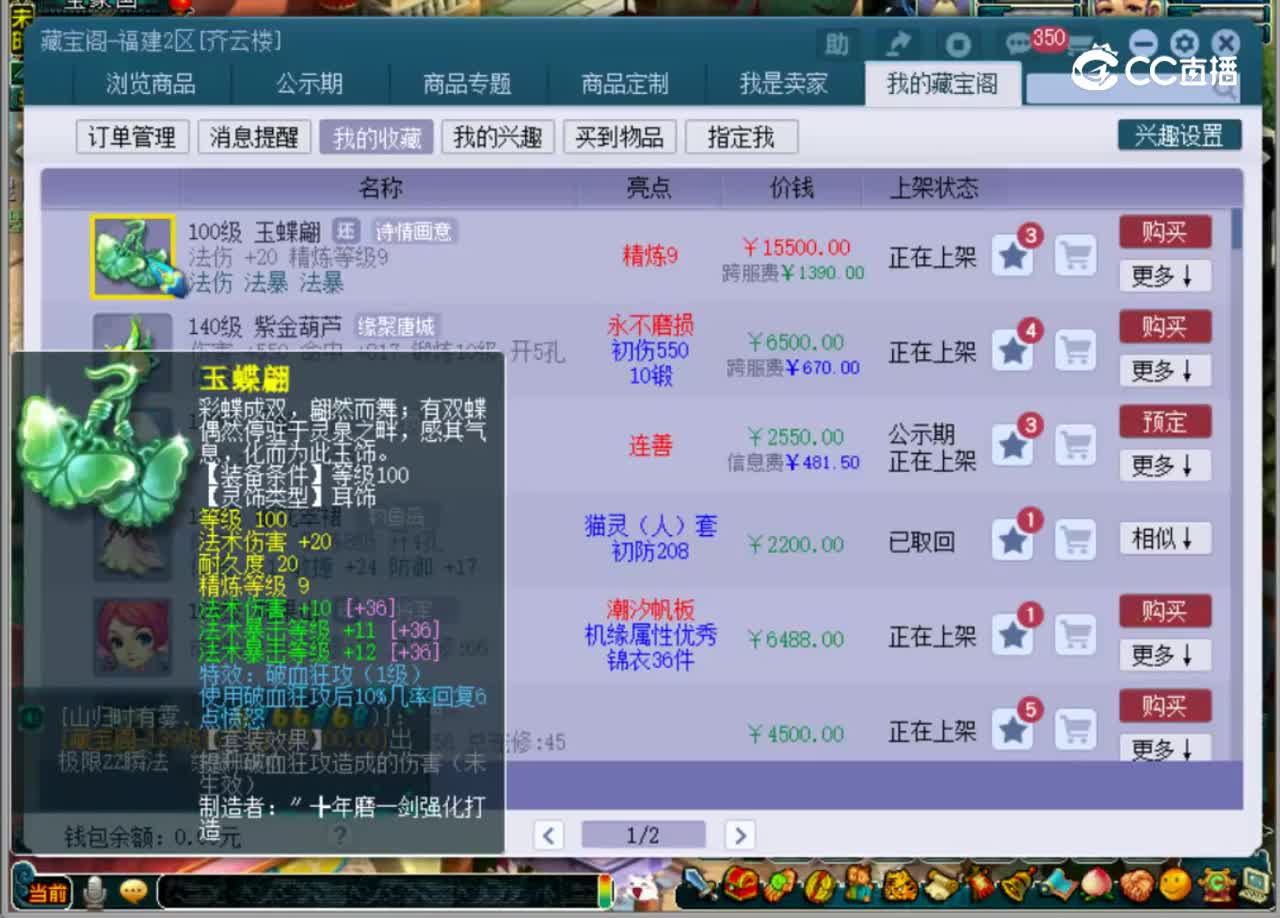Expand 更多 in the ¥6488 row
The height and width of the screenshot is (918, 1280).
1165,655
